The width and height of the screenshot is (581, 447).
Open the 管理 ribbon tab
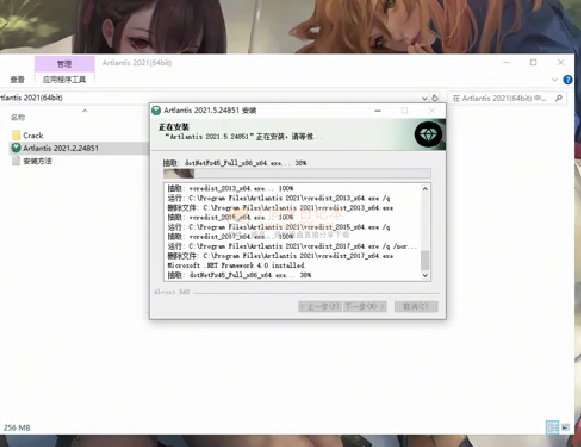point(64,64)
